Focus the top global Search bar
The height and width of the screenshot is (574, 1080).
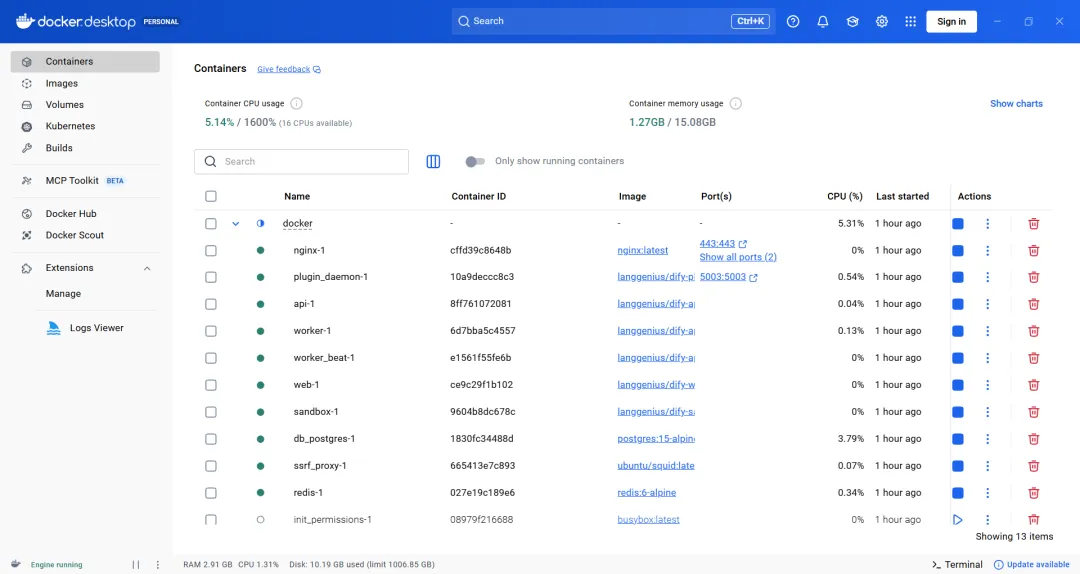[x=614, y=21]
